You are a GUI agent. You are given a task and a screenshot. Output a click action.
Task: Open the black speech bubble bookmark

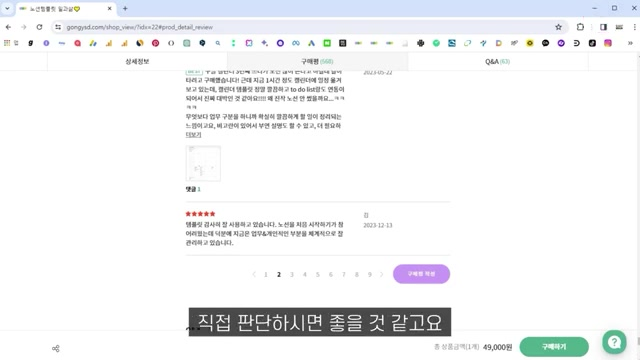click(x=545, y=43)
